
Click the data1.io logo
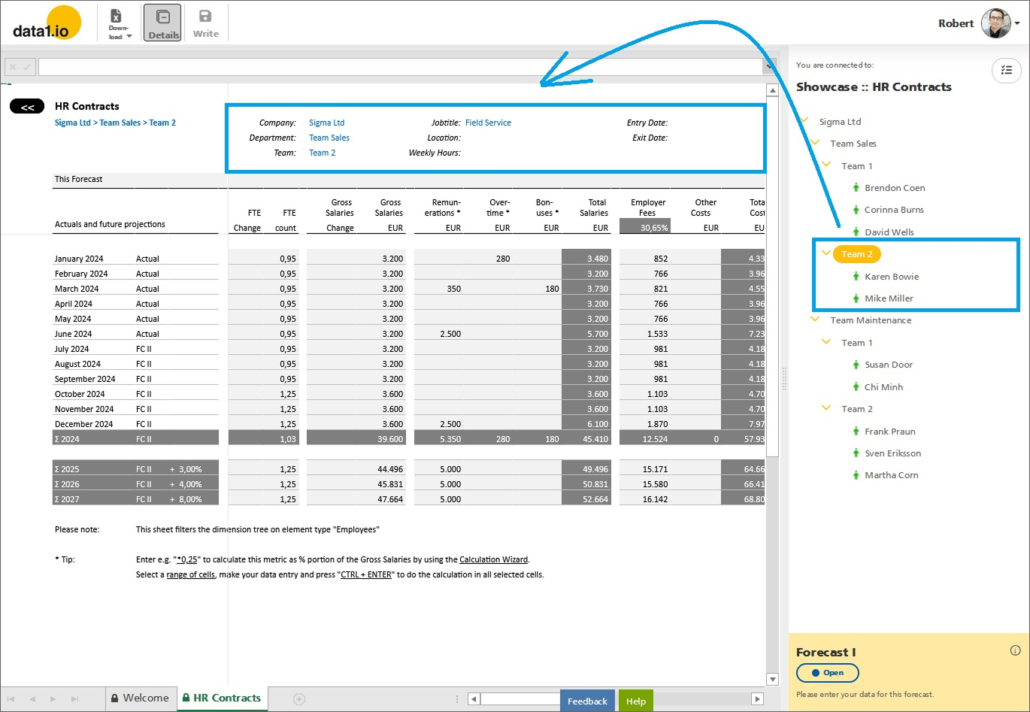tap(46, 24)
